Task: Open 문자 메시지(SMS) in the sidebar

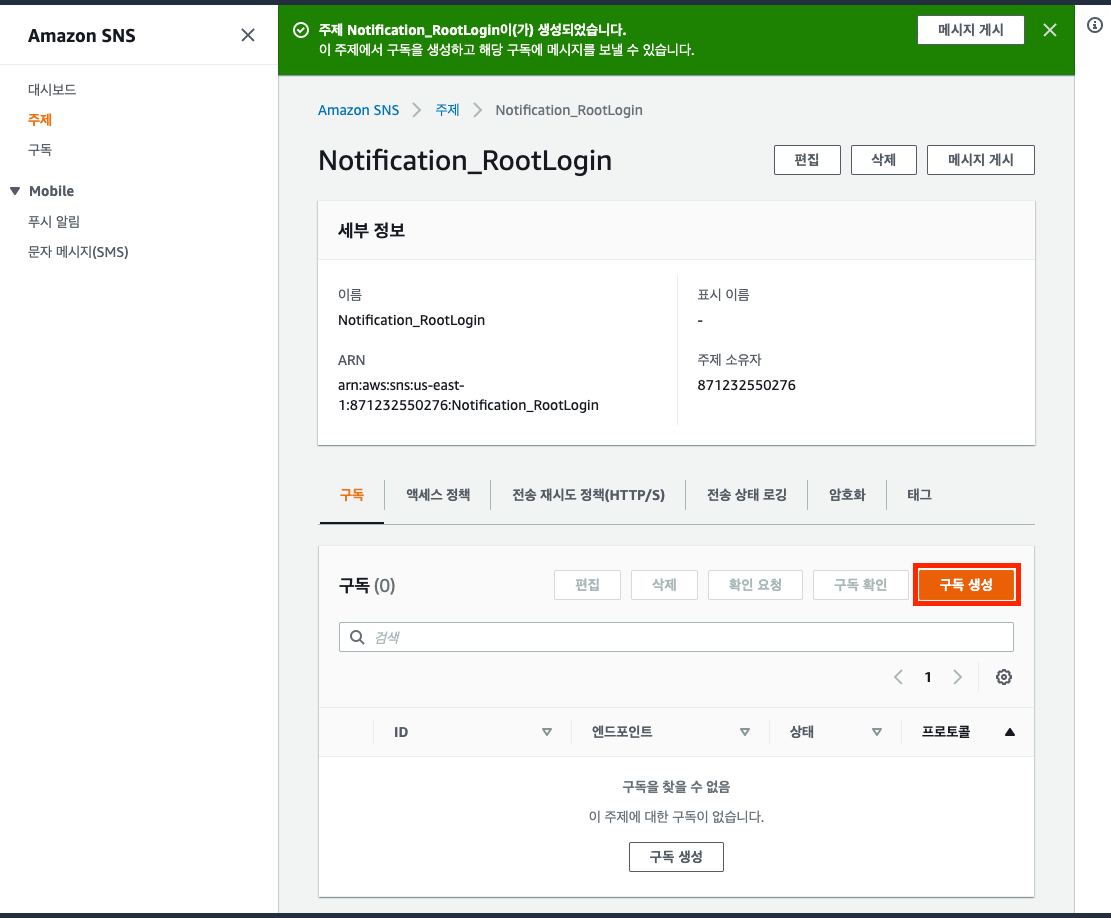Action: coord(78,252)
